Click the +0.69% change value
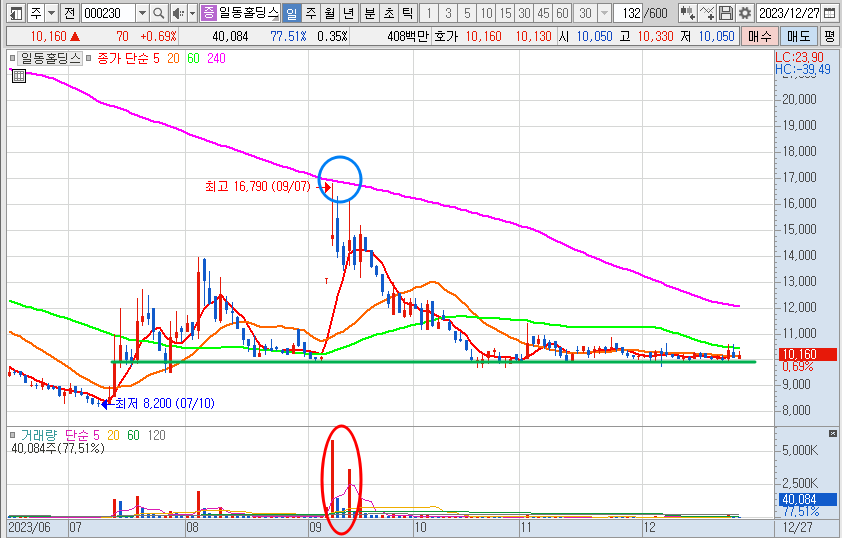Viewport: 842px width, 538px height. (158, 37)
